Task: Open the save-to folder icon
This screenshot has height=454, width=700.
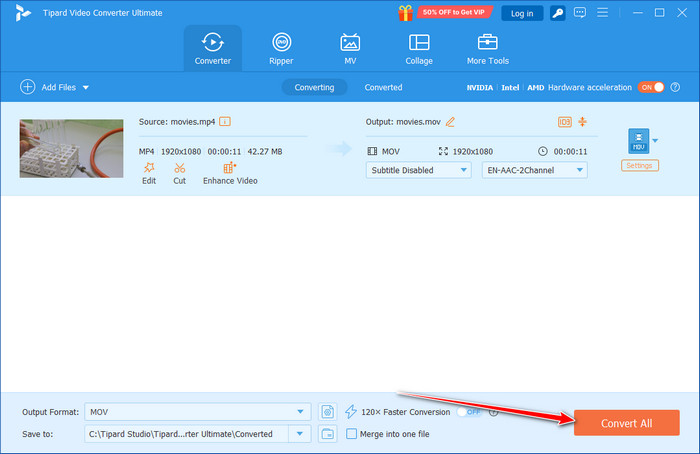Action: (328, 433)
